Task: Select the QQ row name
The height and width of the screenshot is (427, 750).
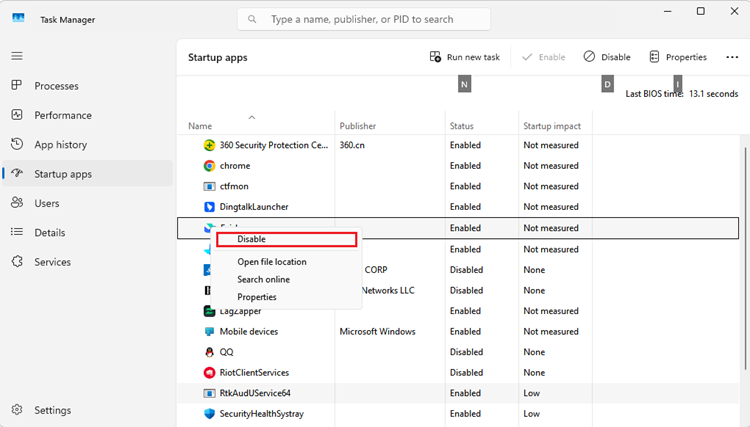Action: coord(226,352)
